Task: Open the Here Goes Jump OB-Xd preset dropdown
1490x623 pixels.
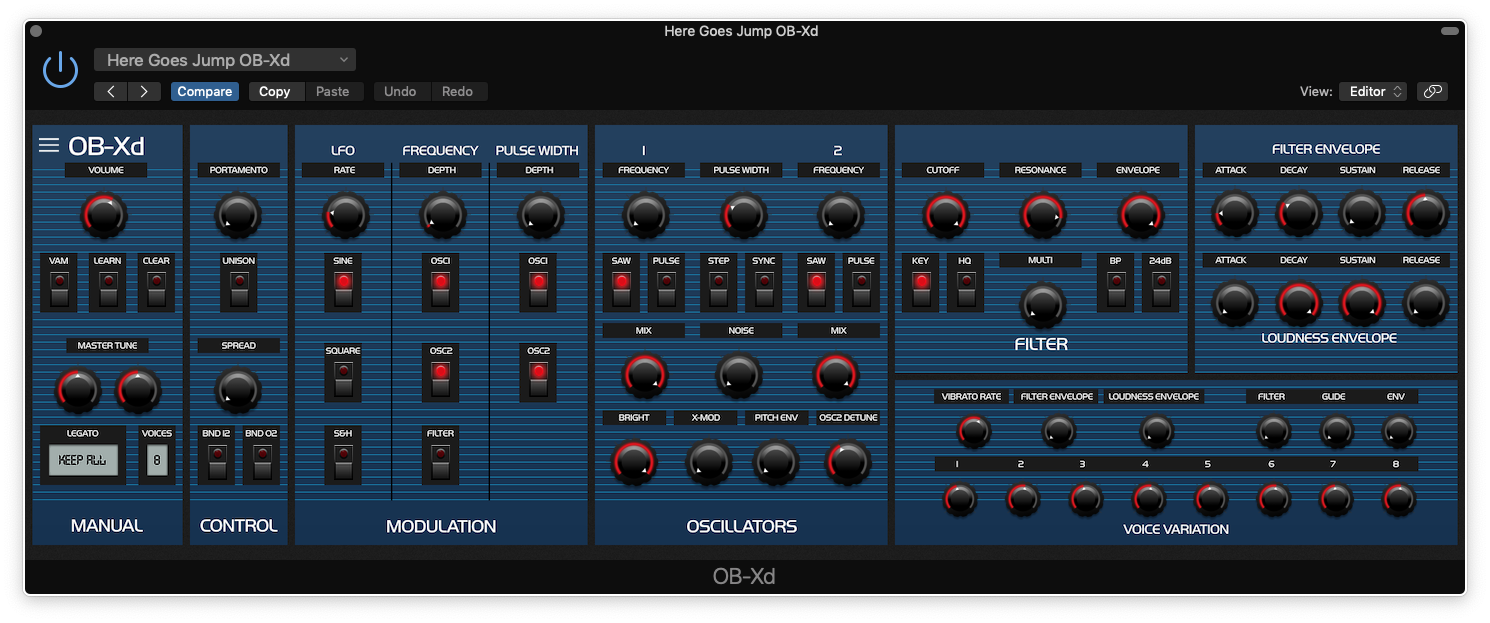Action: 225,60
